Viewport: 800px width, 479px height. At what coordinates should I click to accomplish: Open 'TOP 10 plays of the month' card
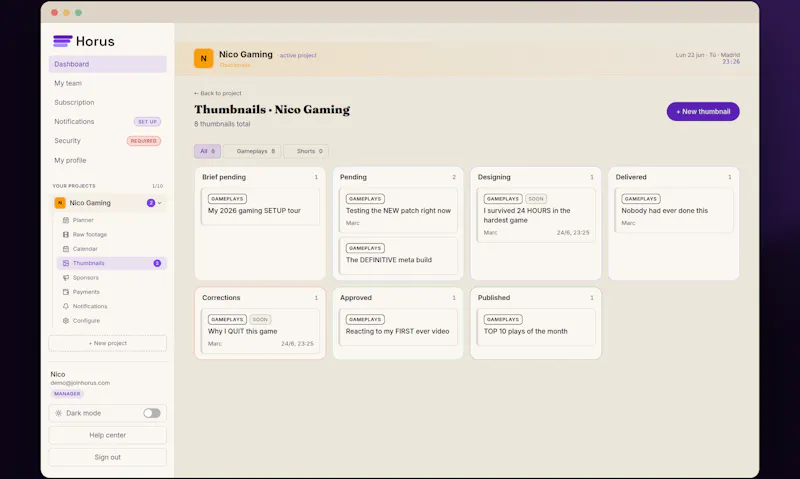coord(536,327)
